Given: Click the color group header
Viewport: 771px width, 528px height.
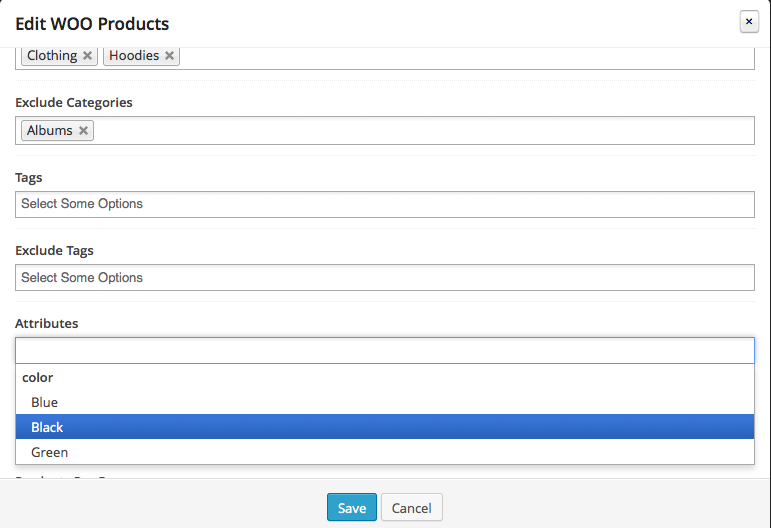Looking at the screenshot, I should point(37,378).
